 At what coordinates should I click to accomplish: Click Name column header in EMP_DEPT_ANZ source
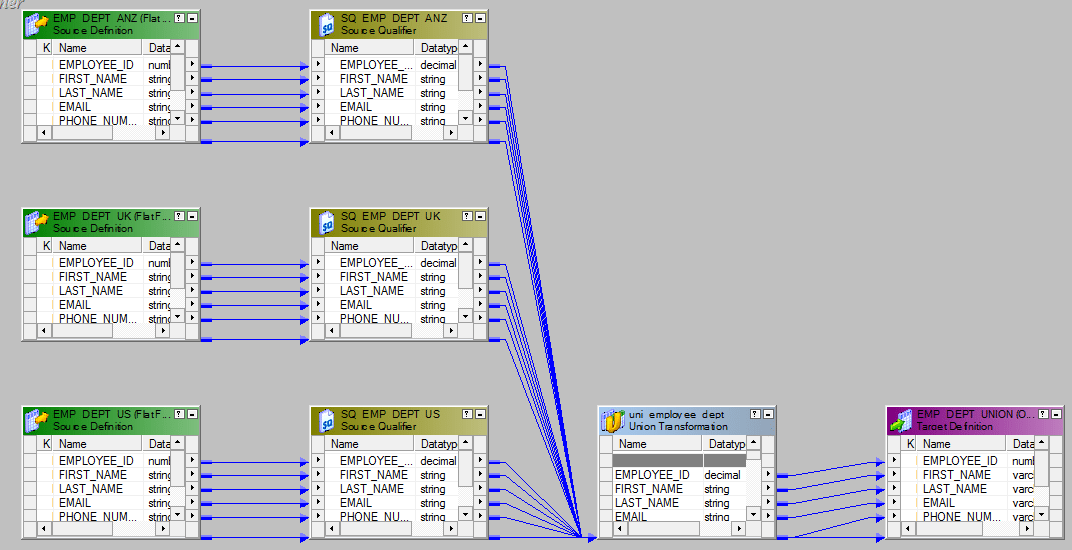[96, 48]
